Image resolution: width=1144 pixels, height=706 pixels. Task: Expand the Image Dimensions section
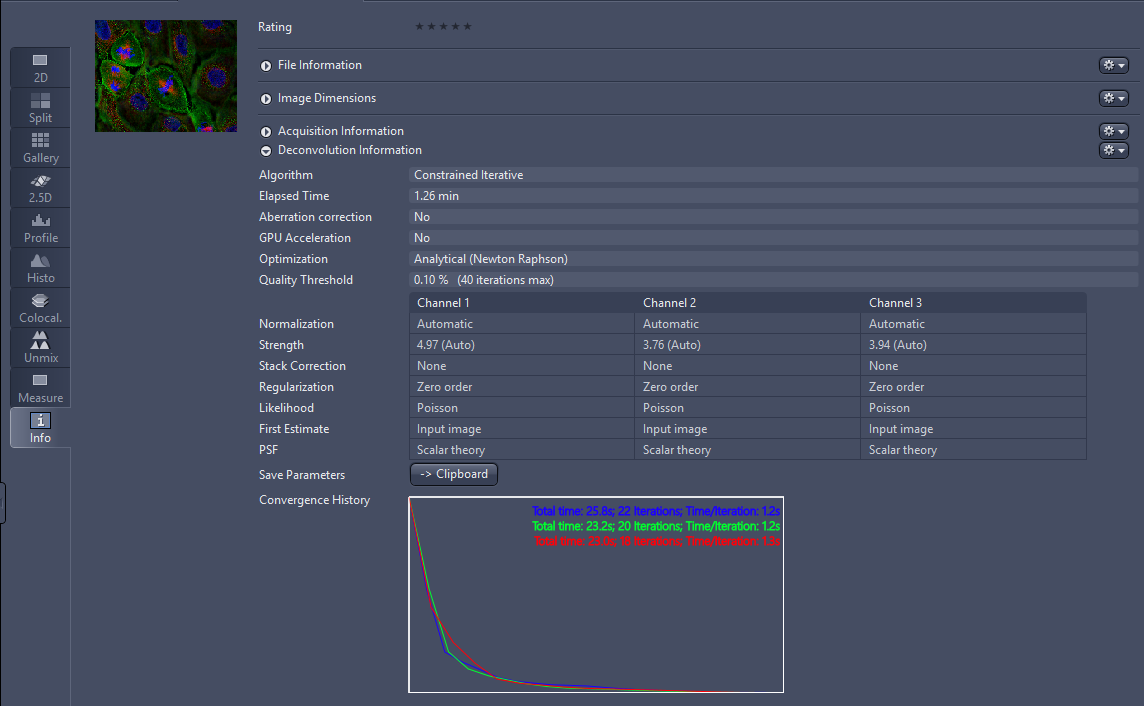[x=265, y=98]
